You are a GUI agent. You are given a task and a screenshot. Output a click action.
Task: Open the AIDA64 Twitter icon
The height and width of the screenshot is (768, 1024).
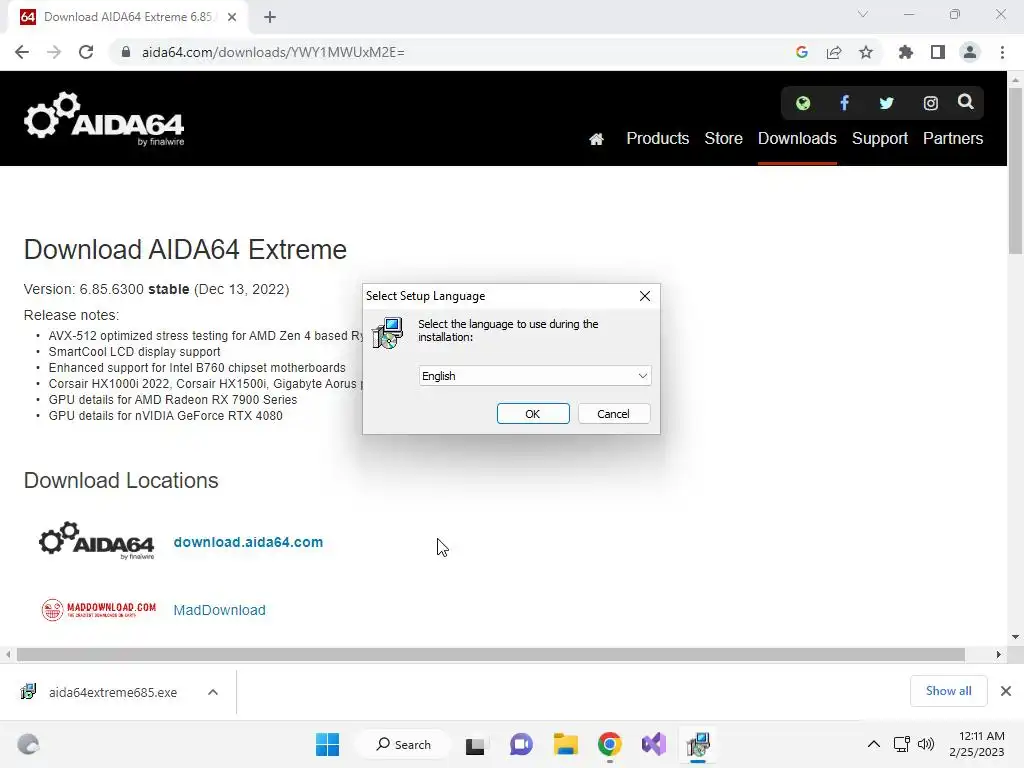click(x=886, y=103)
